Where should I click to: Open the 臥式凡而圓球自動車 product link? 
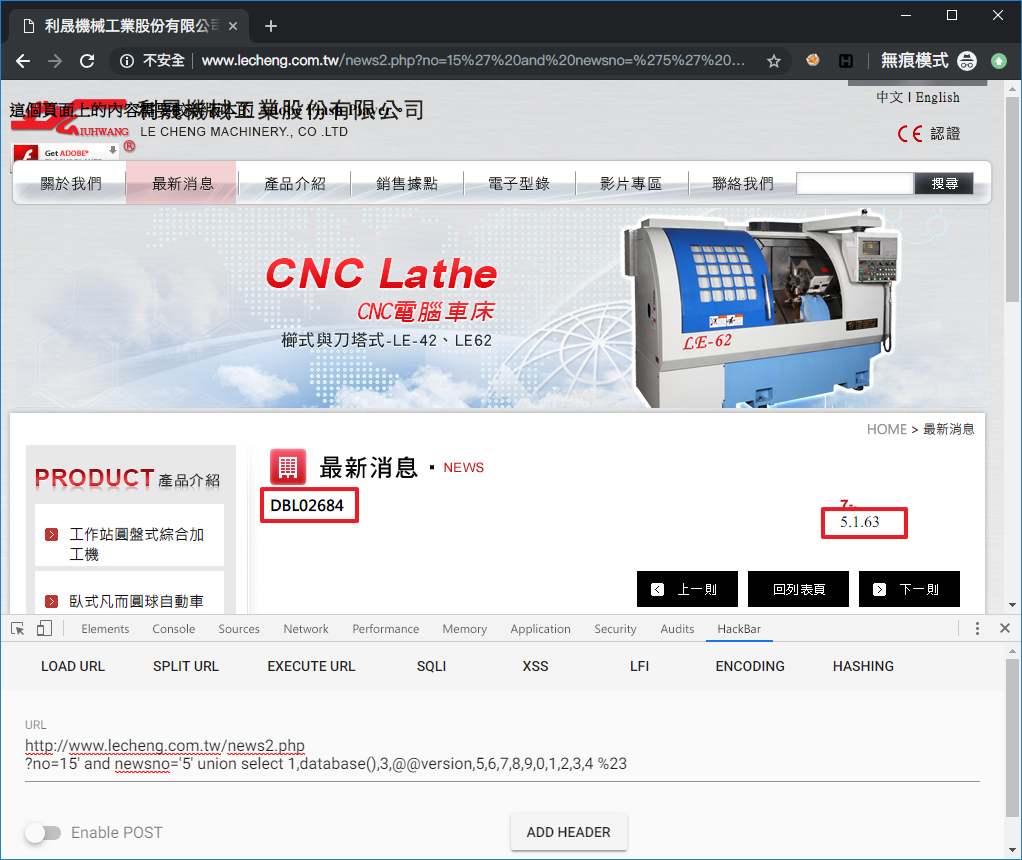(137, 601)
